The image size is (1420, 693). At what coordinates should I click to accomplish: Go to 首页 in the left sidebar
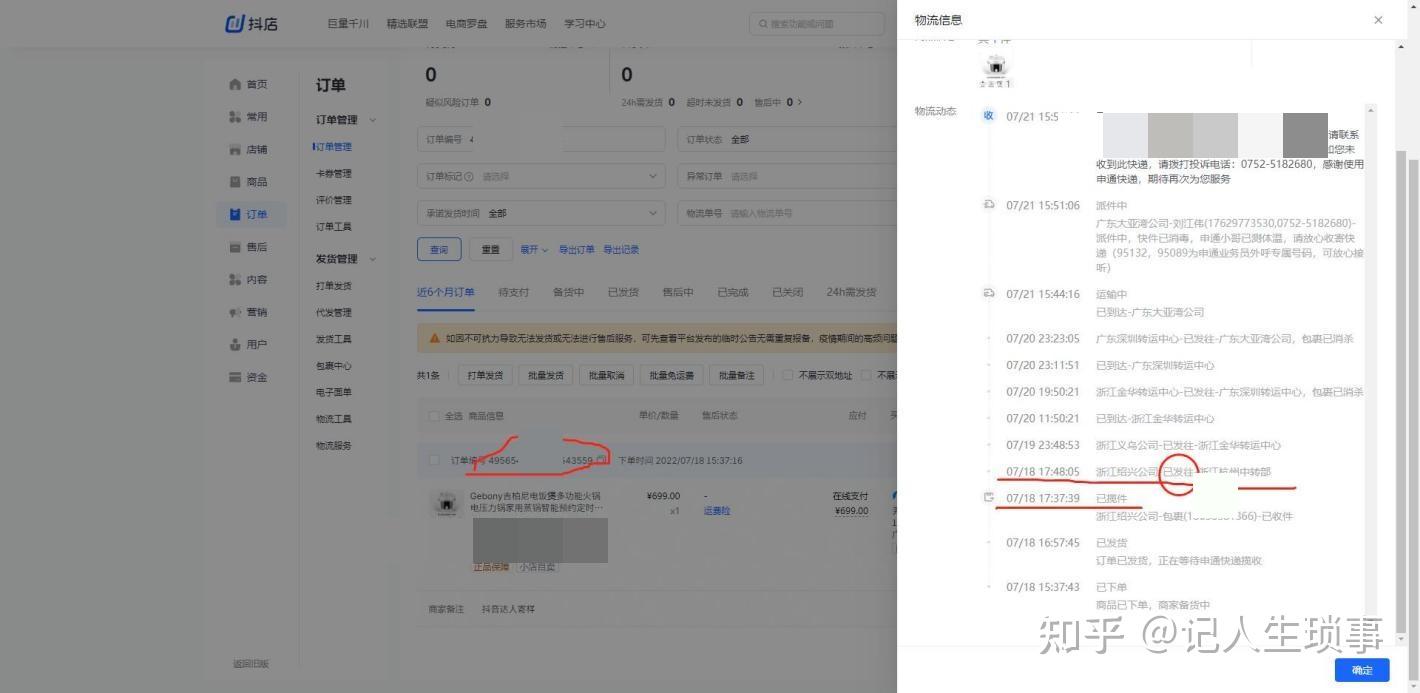click(x=248, y=84)
